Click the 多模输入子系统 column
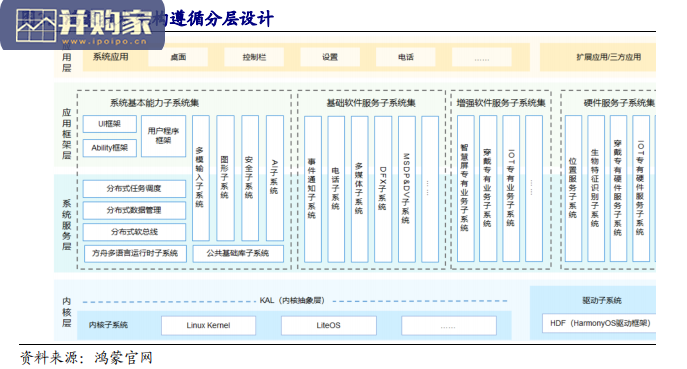 click(x=201, y=178)
